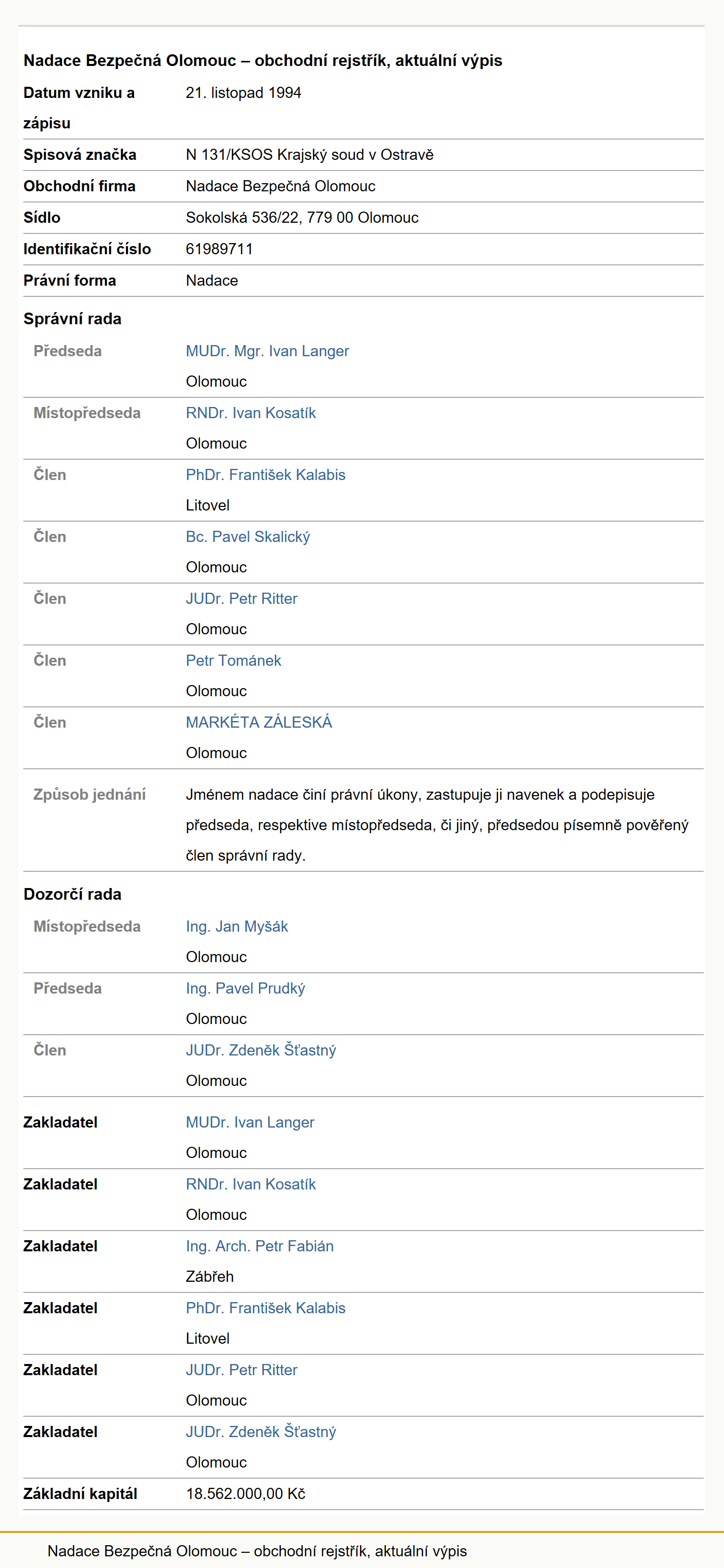The width and height of the screenshot is (724, 1568).
Task: Select Ing. Arch. Petr Fabián founder link
Action: tap(259, 1247)
